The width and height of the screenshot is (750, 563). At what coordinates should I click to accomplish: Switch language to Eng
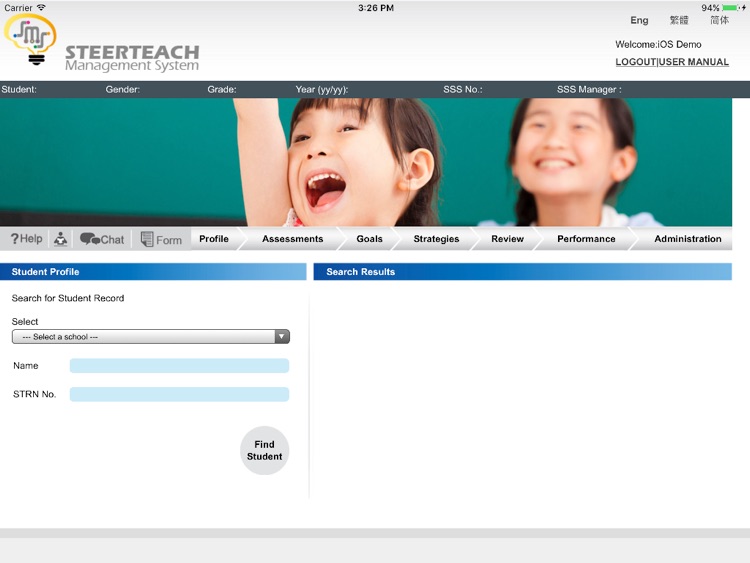tap(639, 20)
